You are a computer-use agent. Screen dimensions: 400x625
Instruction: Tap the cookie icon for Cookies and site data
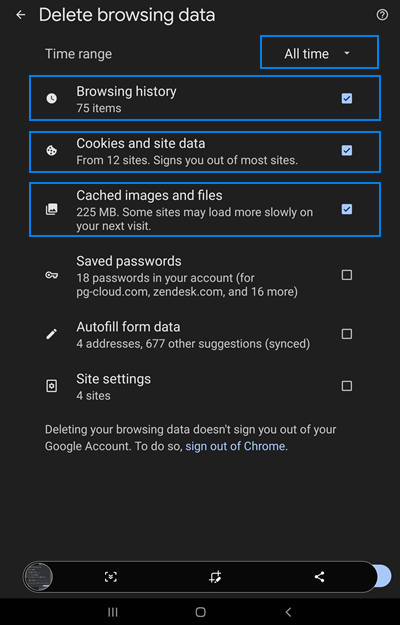coord(52,151)
